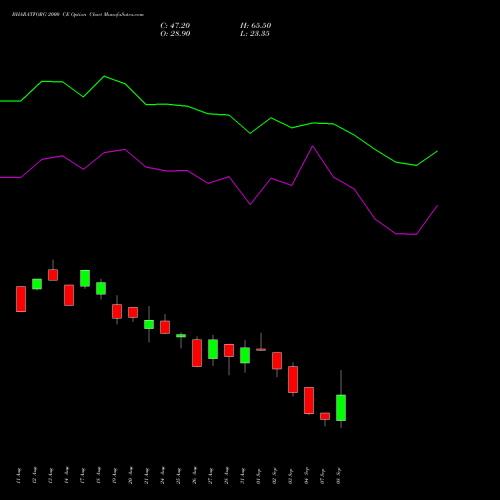Image resolution: width=500 pixels, height=500 pixels.
Task: Click the high value H: 65.50
Action: 255,26
